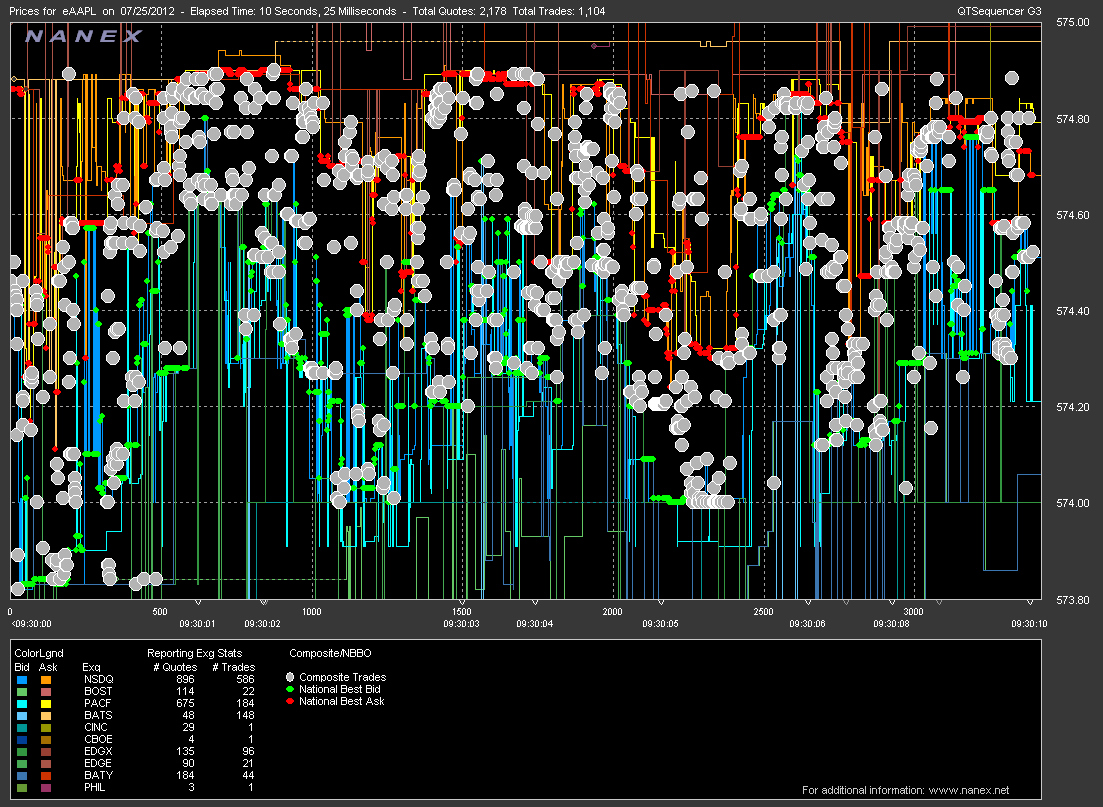Click the PHIL exchange label
The image size is (1103, 807).
(x=95, y=787)
